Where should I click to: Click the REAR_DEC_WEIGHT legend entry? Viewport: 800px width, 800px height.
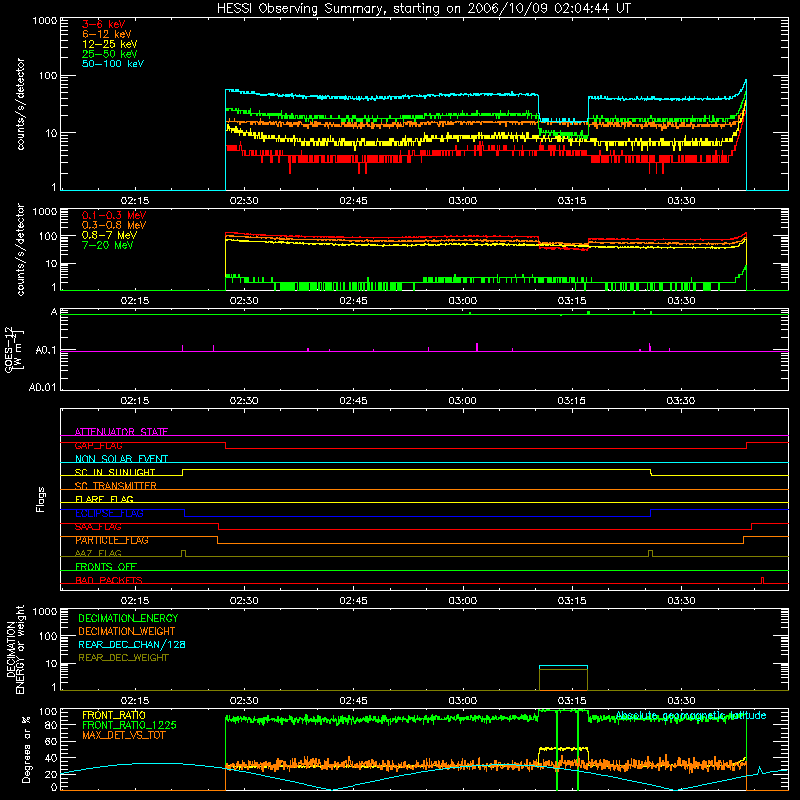pos(123,658)
